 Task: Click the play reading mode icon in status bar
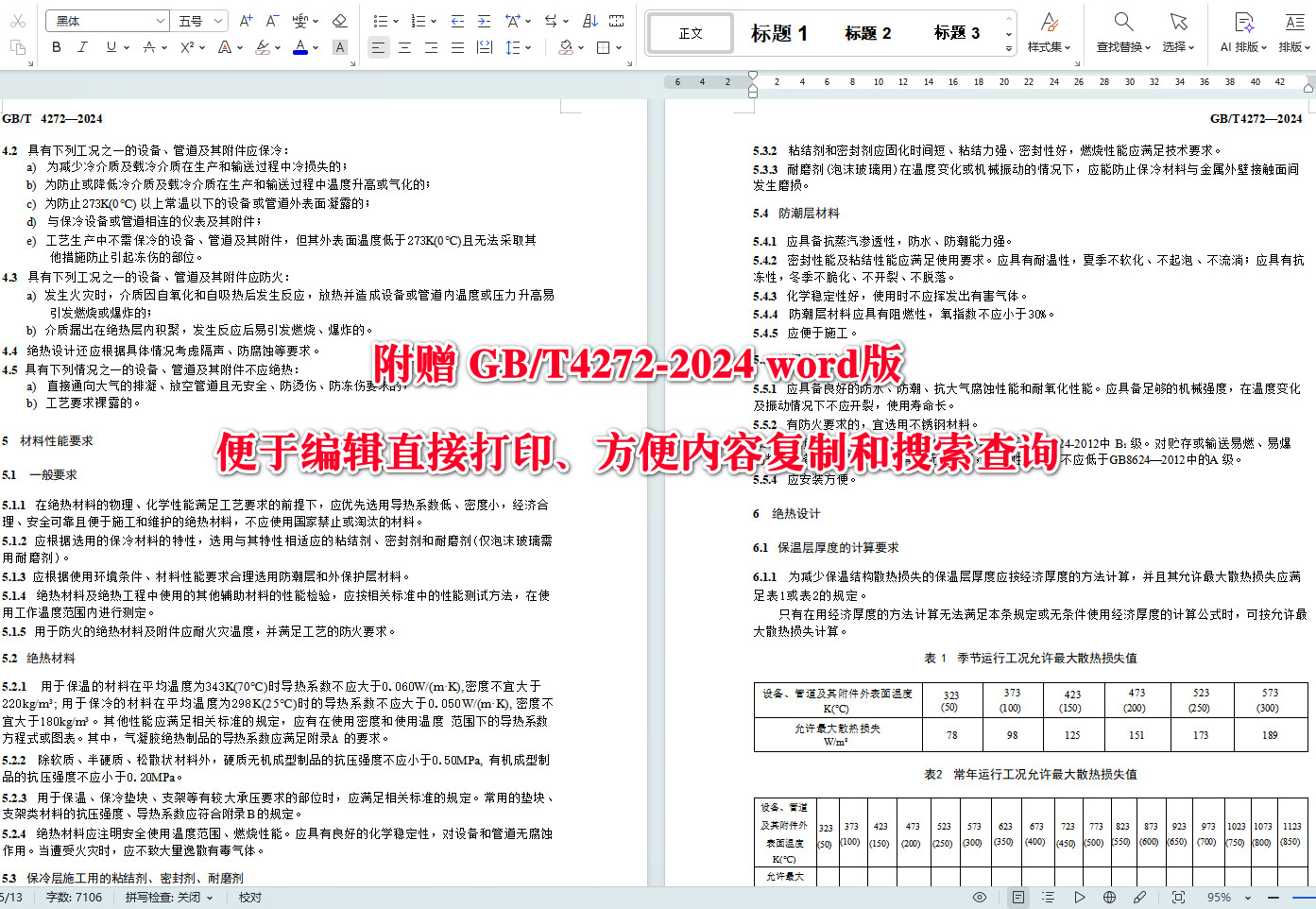click(x=1079, y=898)
